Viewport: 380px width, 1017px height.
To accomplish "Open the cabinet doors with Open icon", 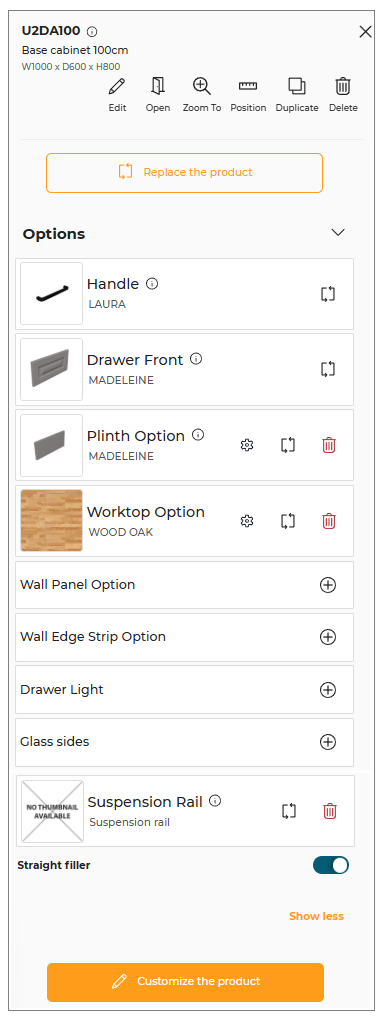I will pyautogui.click(x=158, y=86).
